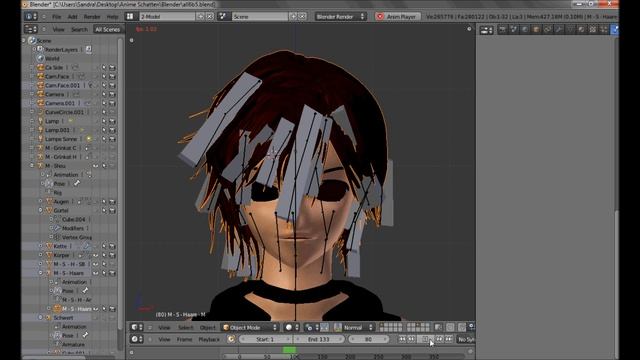This screenshot has width=640, height=360.
Task: Toggle visibility eye of Korper
Action: pyautogui.click(x=96, y=255)
